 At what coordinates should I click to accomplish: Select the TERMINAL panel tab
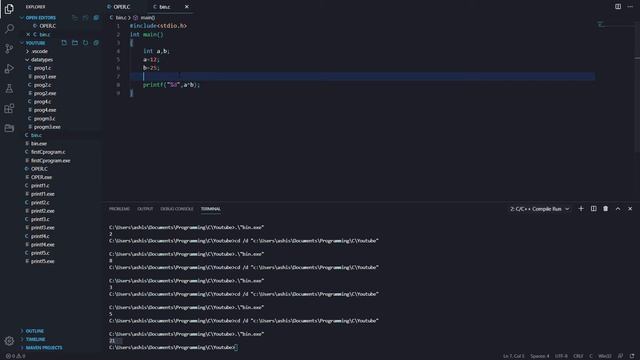point(211,209)
